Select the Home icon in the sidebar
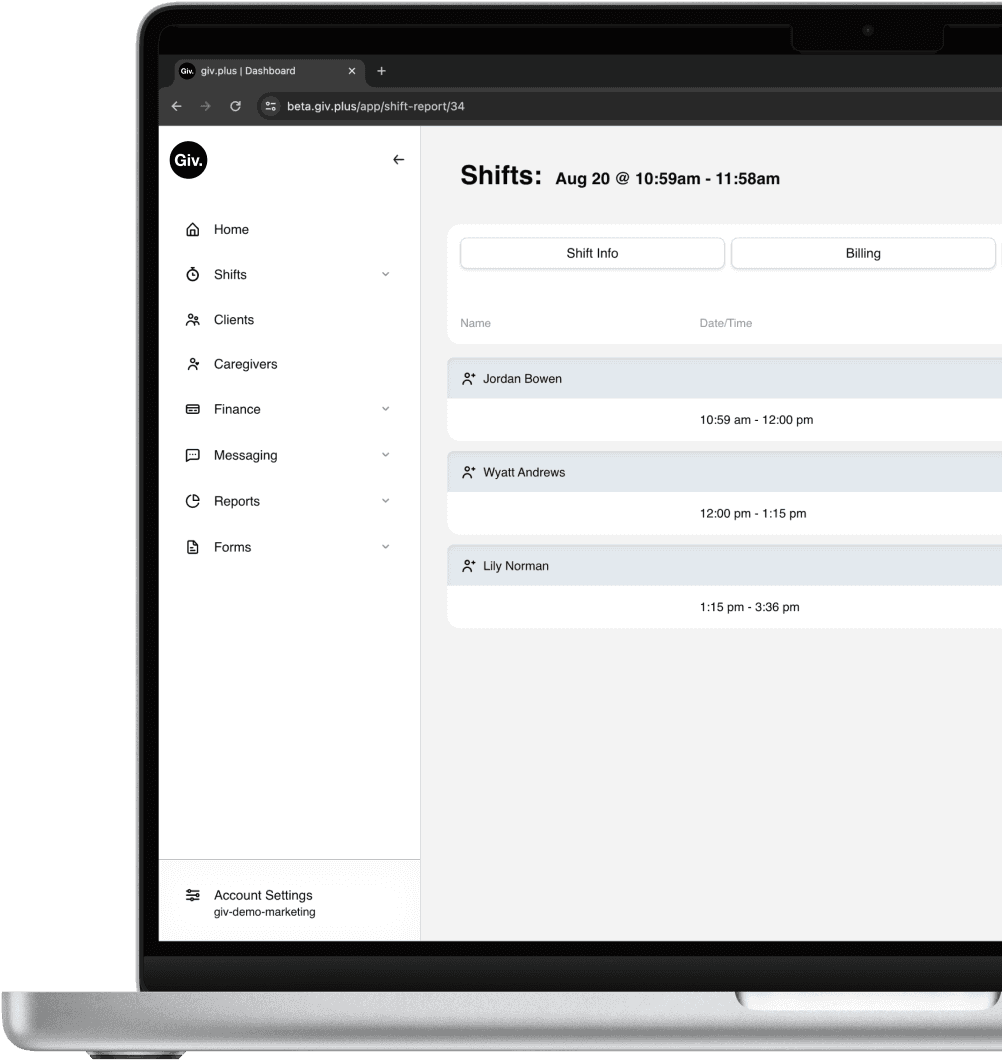Viewport: 1002px width, 1062px height. click(x=192, y=229)
